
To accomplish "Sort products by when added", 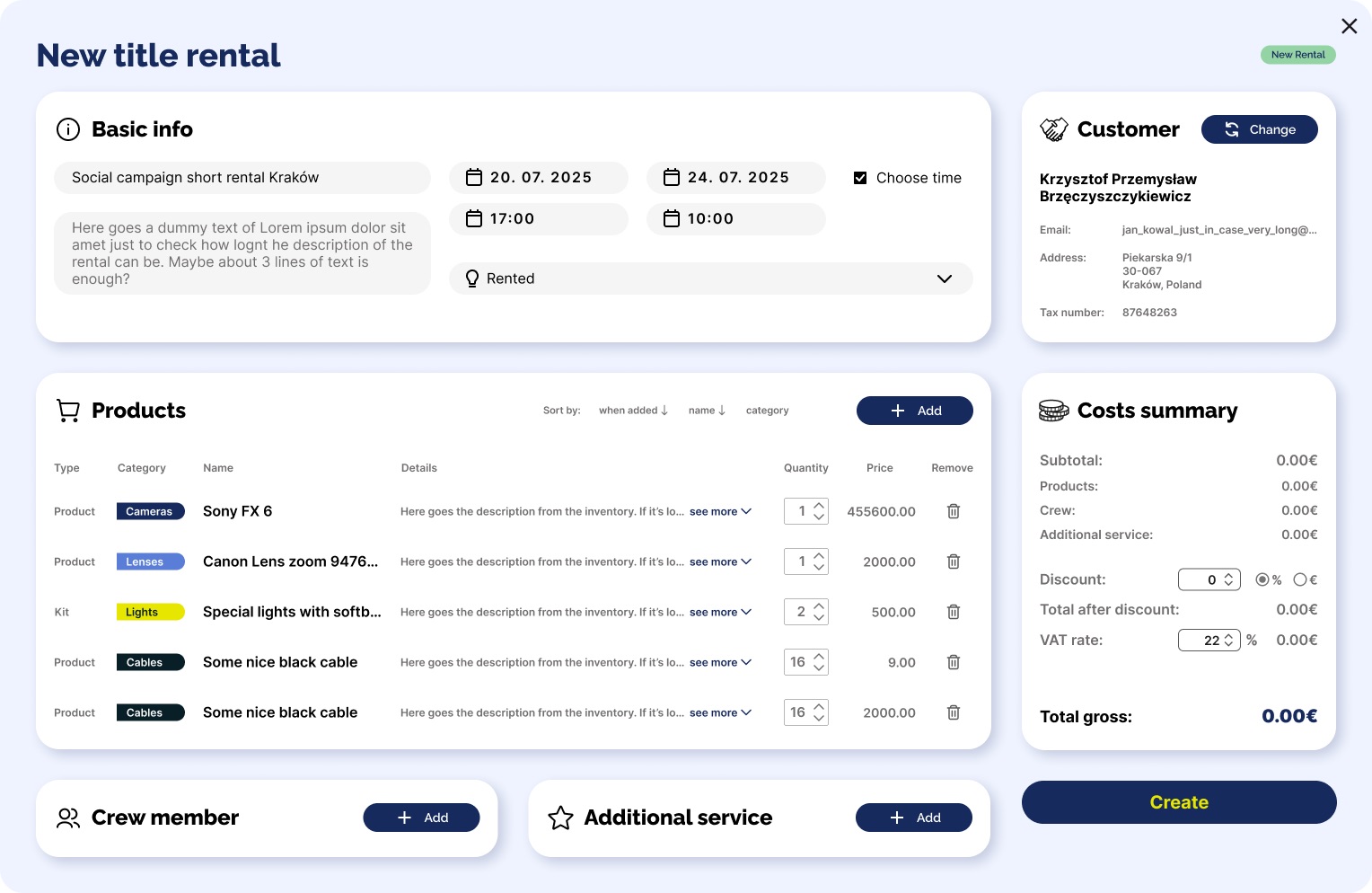I will 634,411.
